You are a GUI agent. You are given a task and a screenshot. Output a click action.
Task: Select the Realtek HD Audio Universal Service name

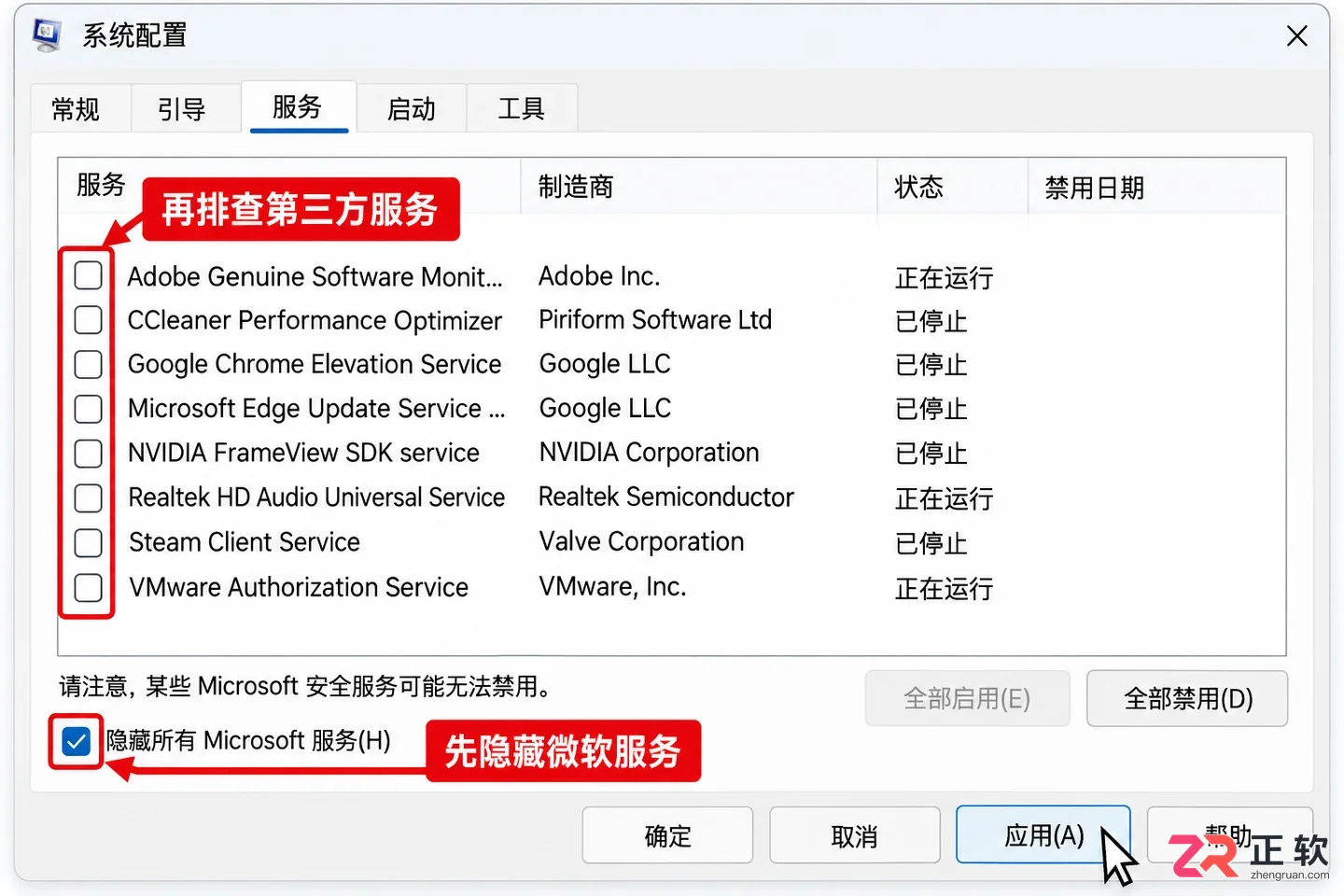pos(316,497)
